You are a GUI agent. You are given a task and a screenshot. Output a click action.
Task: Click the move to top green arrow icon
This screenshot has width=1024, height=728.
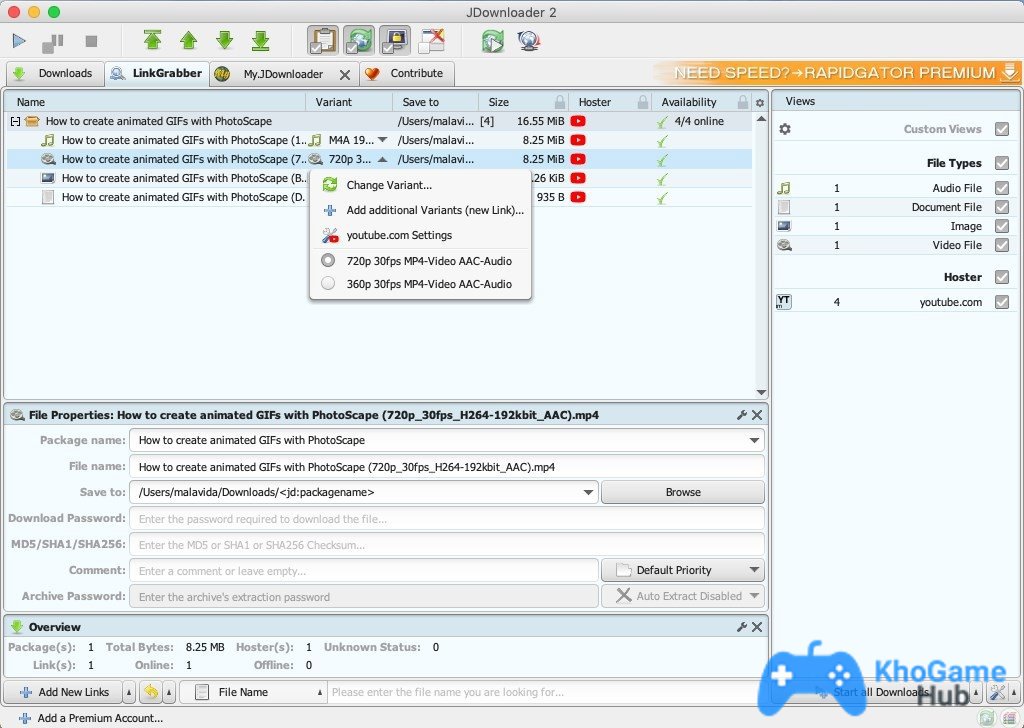[152, 40]
